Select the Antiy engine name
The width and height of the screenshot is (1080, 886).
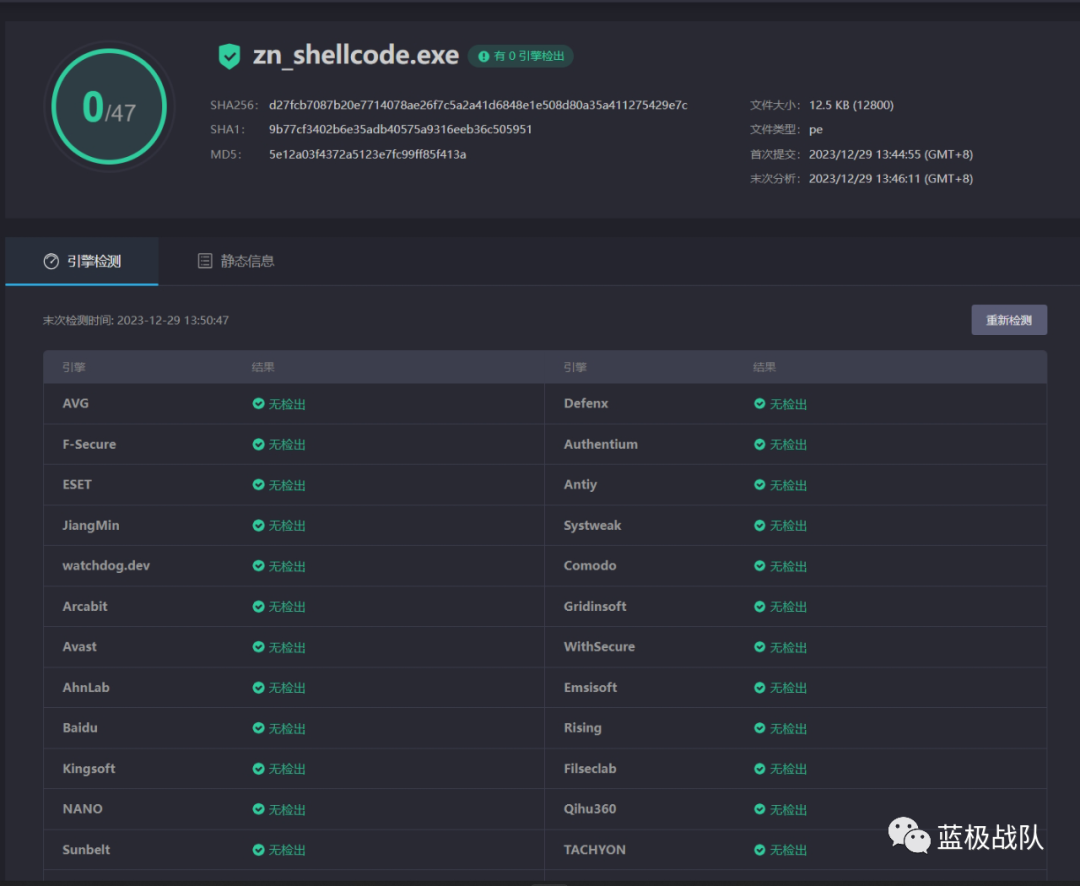pyautogui.click(x=581, y=485)
